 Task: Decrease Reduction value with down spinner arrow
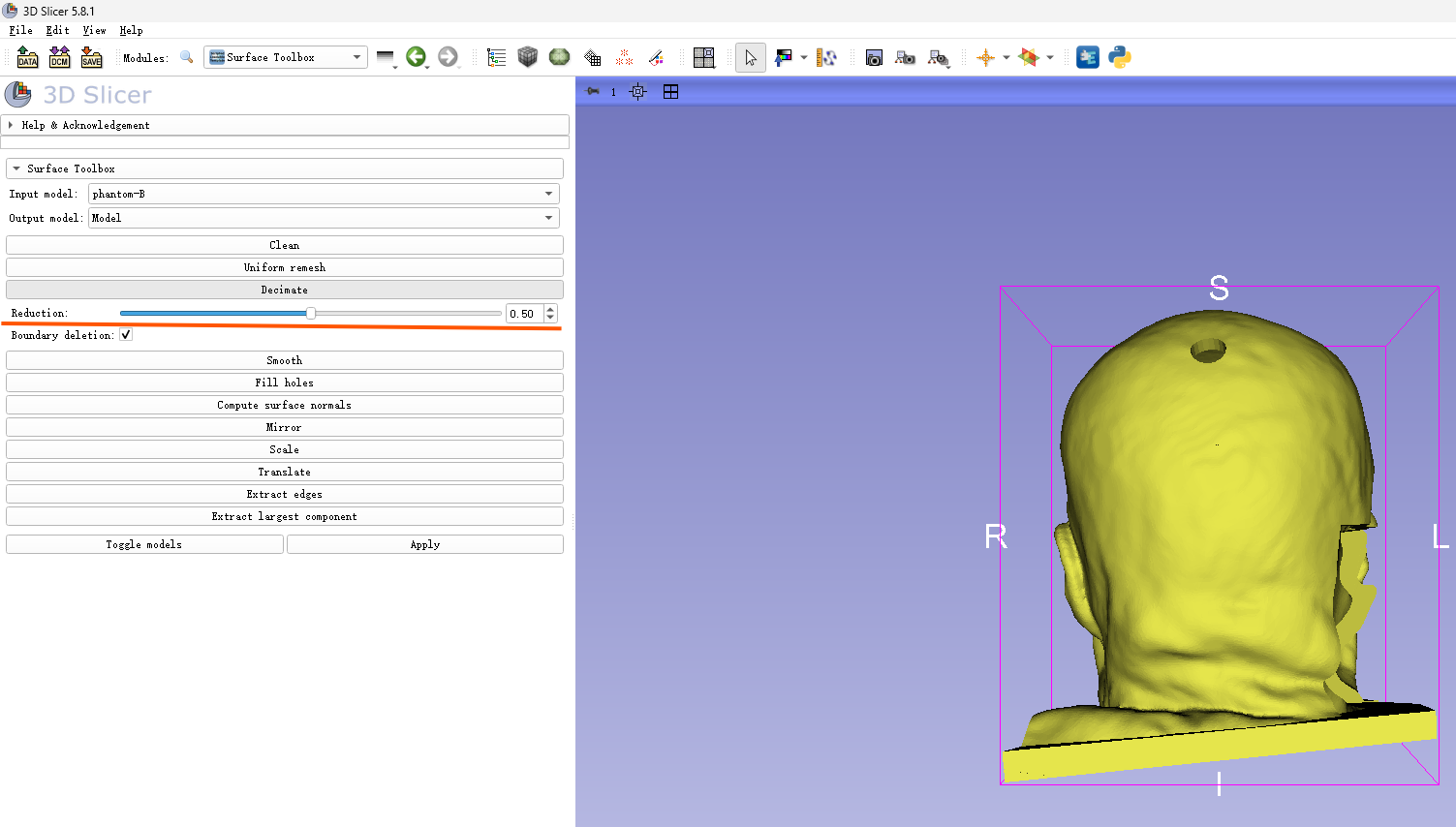(550, 318)
